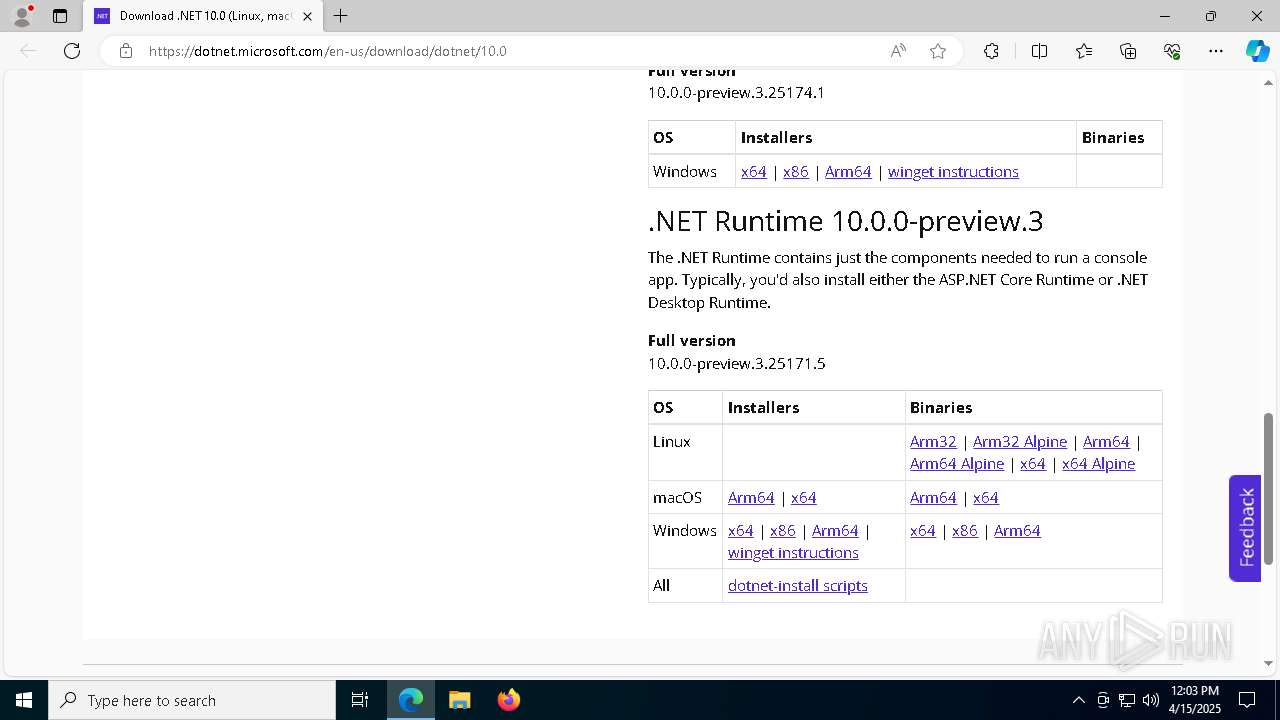Show hidden system tray icons
The image size is (1280, 720).
tap(1078, 700)
